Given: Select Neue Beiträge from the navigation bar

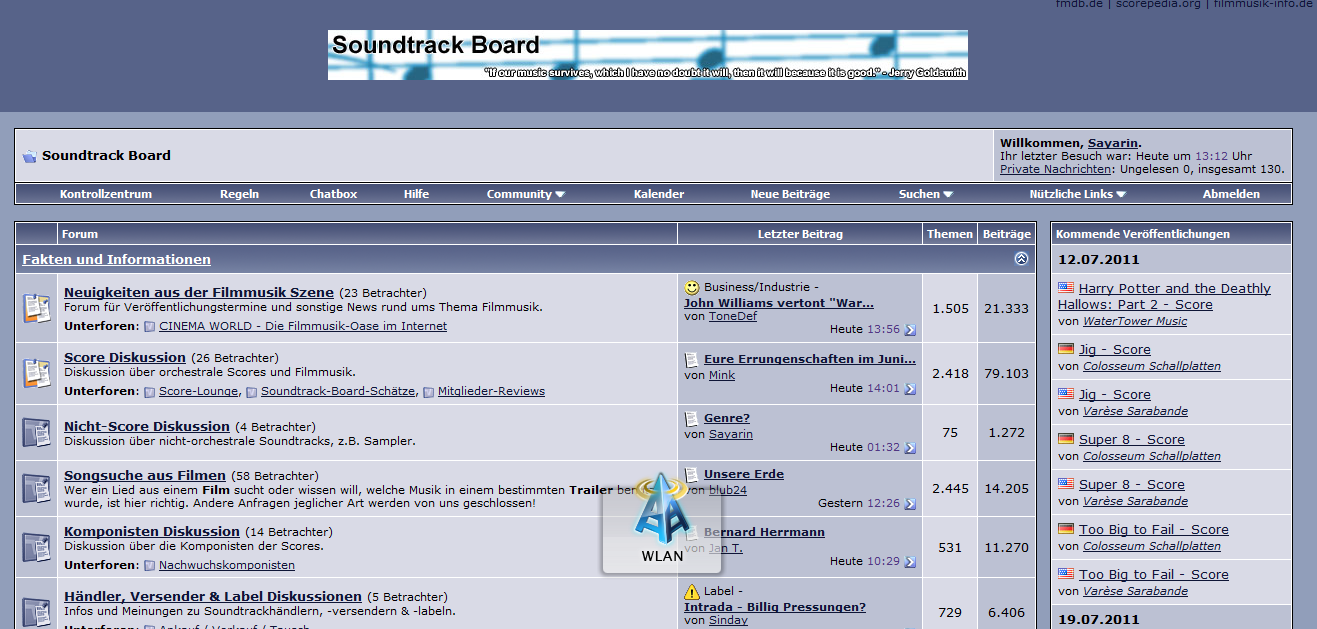Looking at the screenshot, I should pyautogui.click(x=790, y=194).
